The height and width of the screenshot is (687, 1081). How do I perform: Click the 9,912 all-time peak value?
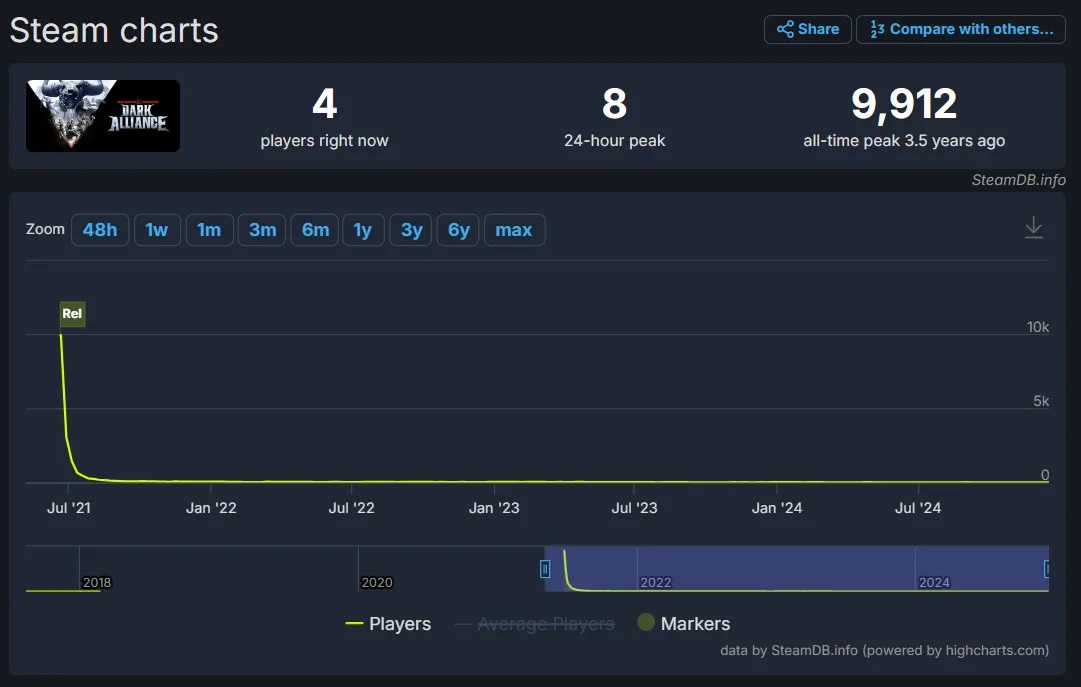[904, 104]
